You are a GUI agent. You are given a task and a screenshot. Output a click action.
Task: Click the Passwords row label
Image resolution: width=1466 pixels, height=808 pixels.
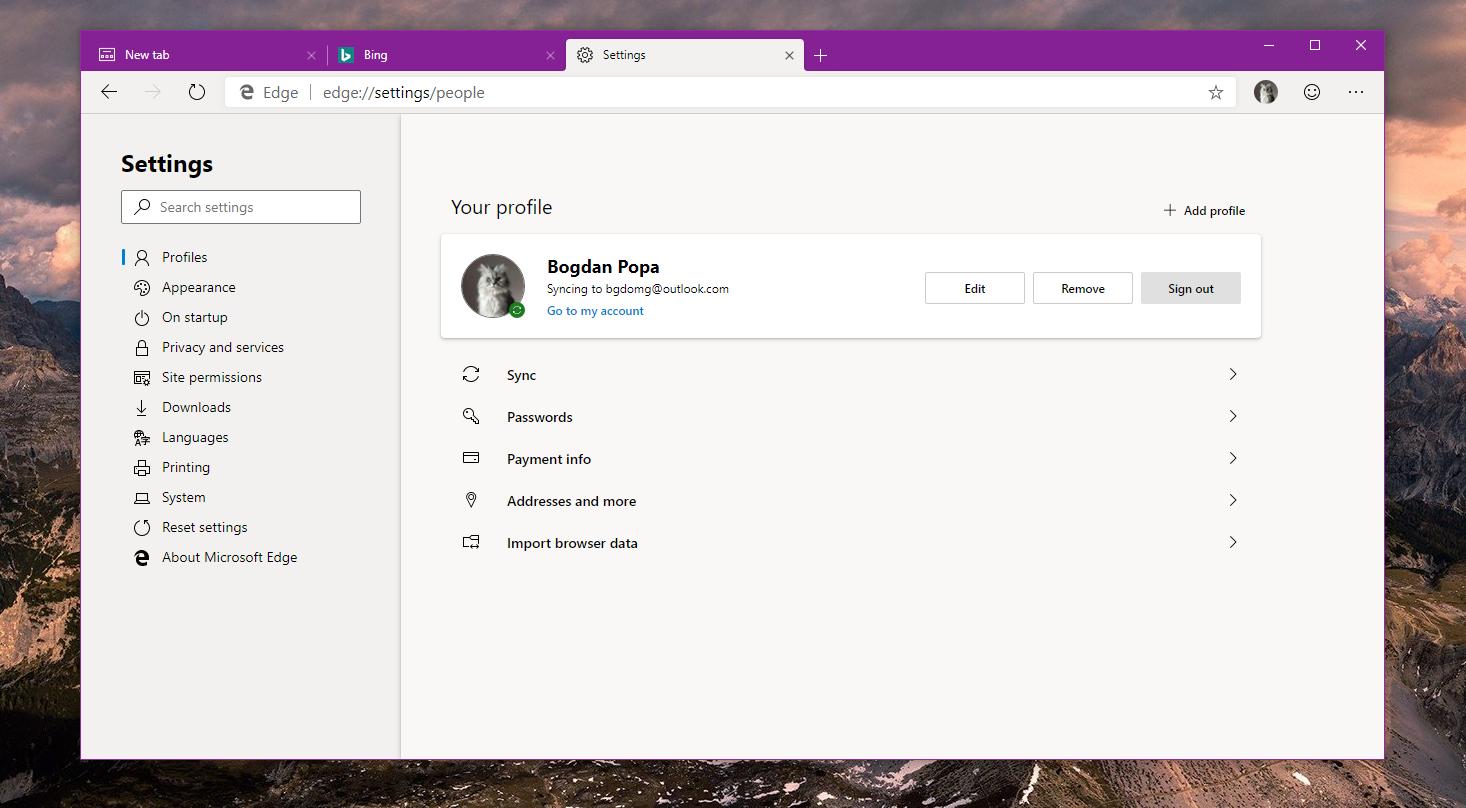tap(540, 417)
